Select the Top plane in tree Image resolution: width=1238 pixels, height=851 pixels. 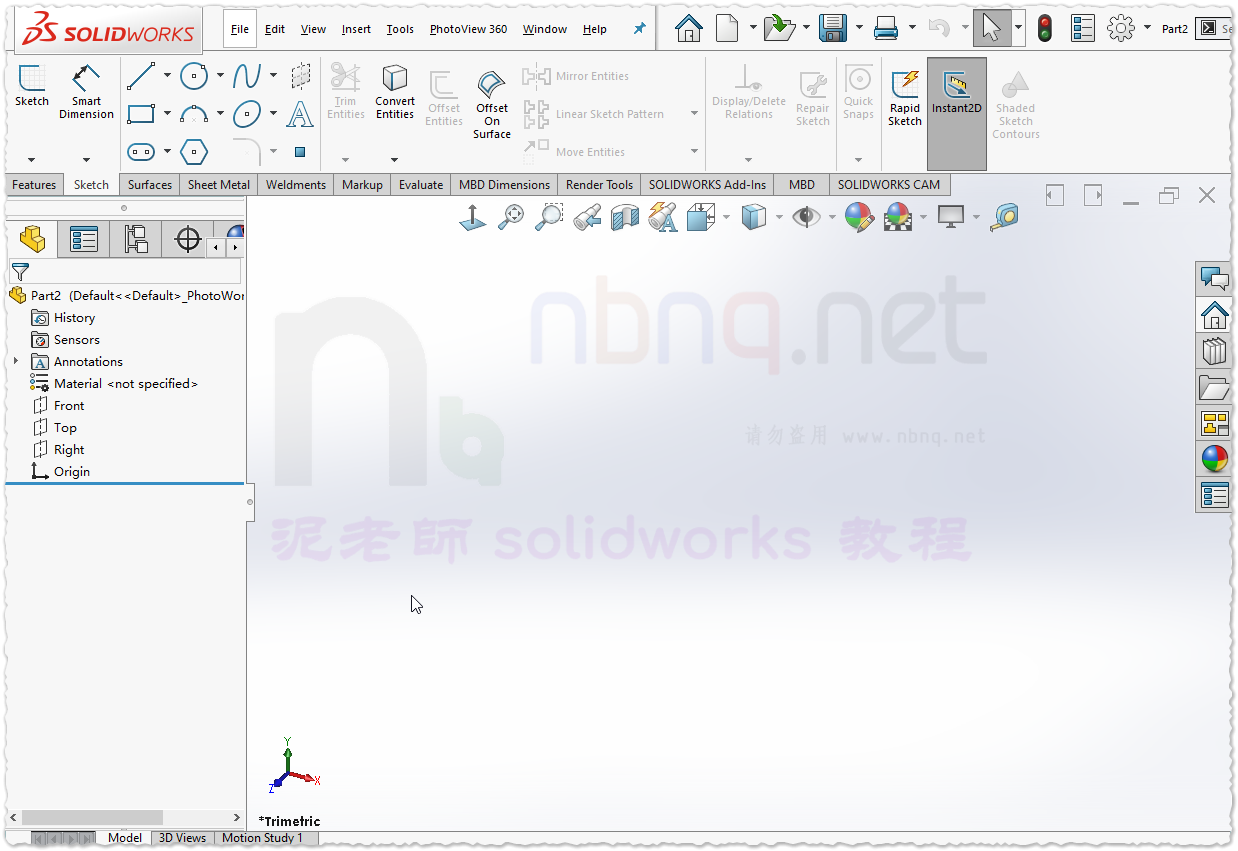(65, 427)
